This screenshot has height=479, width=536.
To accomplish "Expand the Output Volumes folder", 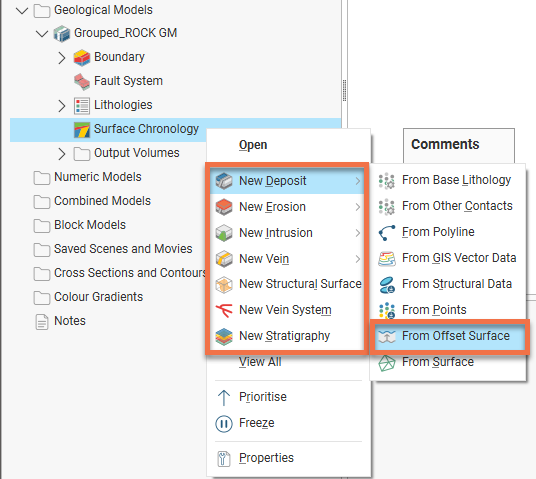I will pyautogui.click(x=62, y=154).
